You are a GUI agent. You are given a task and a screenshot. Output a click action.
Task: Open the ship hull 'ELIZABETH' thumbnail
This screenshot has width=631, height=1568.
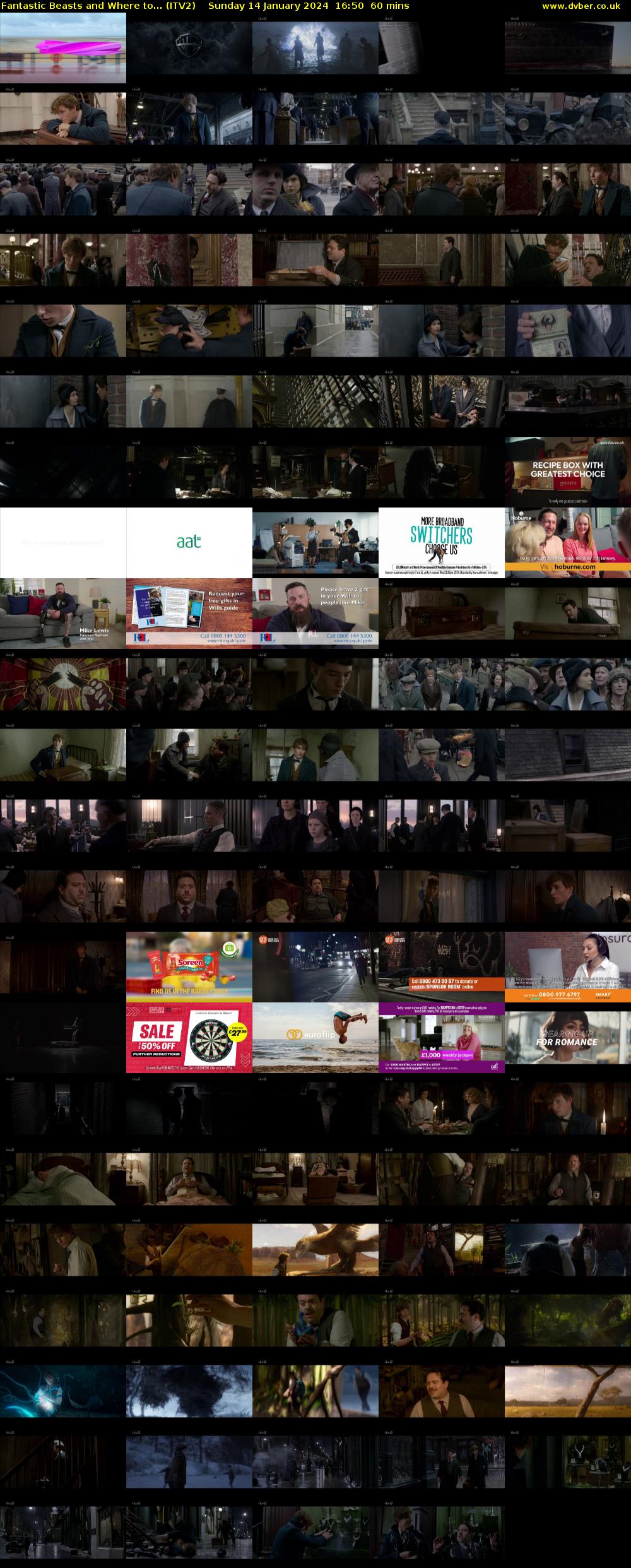coord(568,48)
